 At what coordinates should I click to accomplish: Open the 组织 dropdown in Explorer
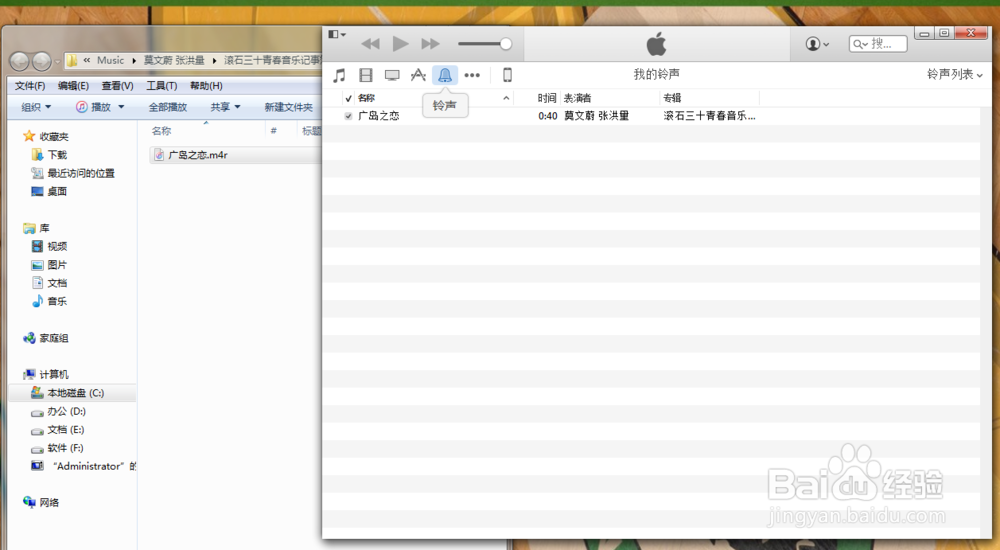coord(36,107)
